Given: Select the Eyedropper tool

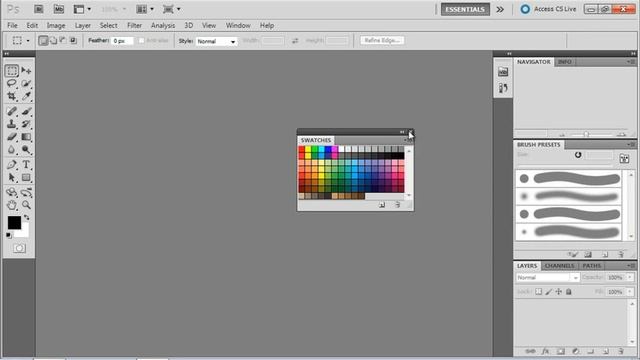Looking at the screenshot, I should click(26, 96).
